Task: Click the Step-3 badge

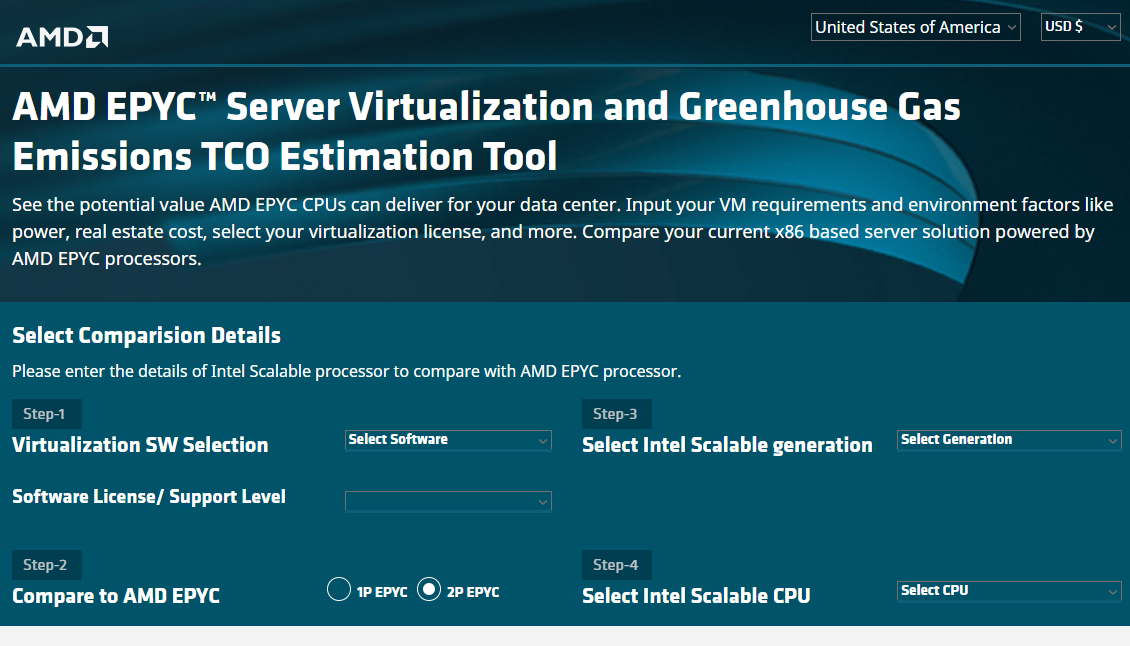Action: 615,414
